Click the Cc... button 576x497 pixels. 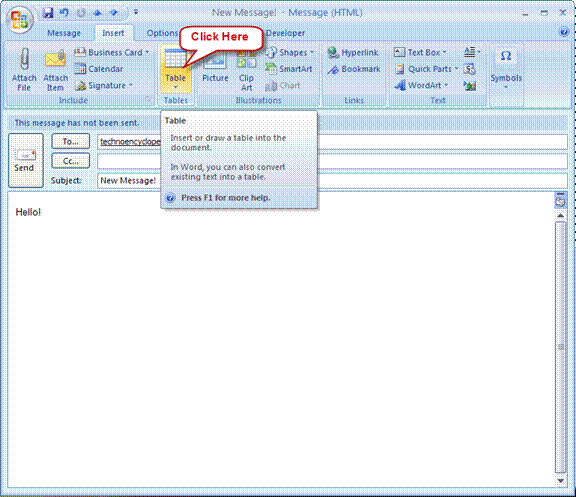pos(71,161)
